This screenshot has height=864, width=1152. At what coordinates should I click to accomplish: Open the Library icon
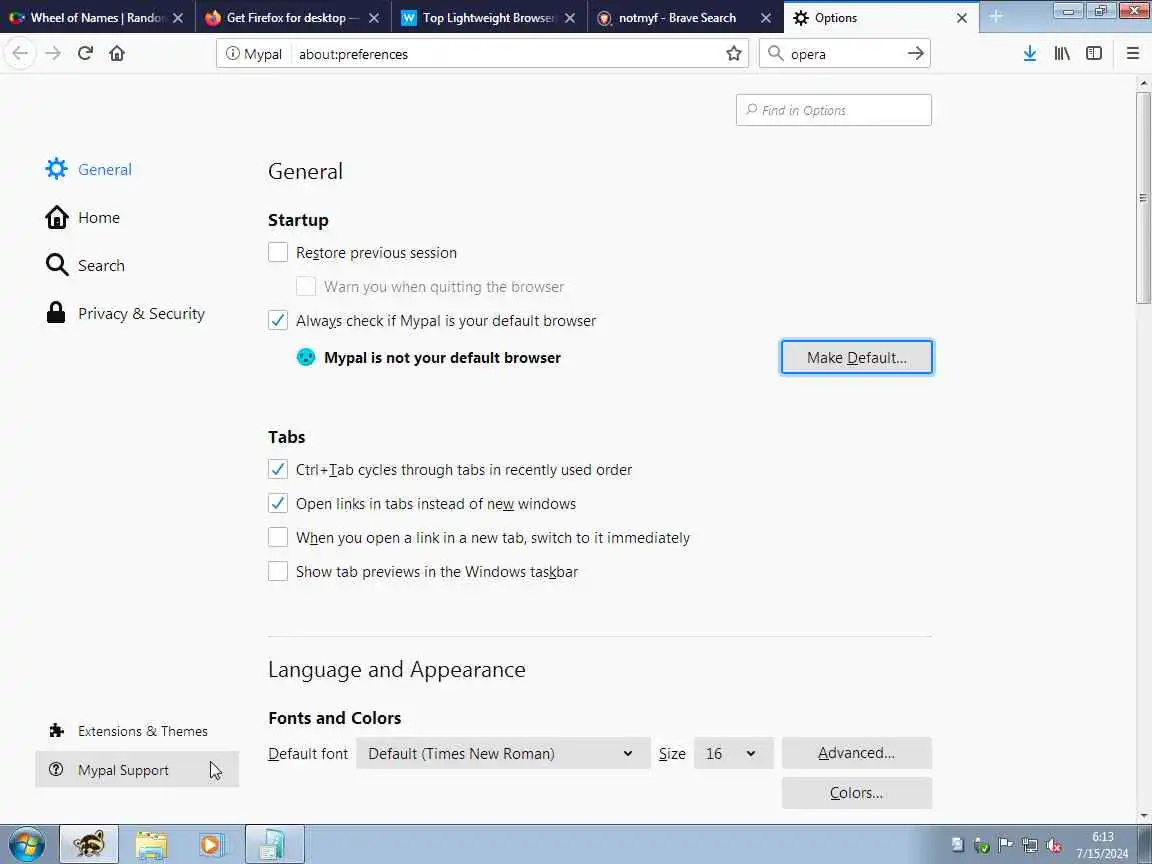coord(1062,54)
